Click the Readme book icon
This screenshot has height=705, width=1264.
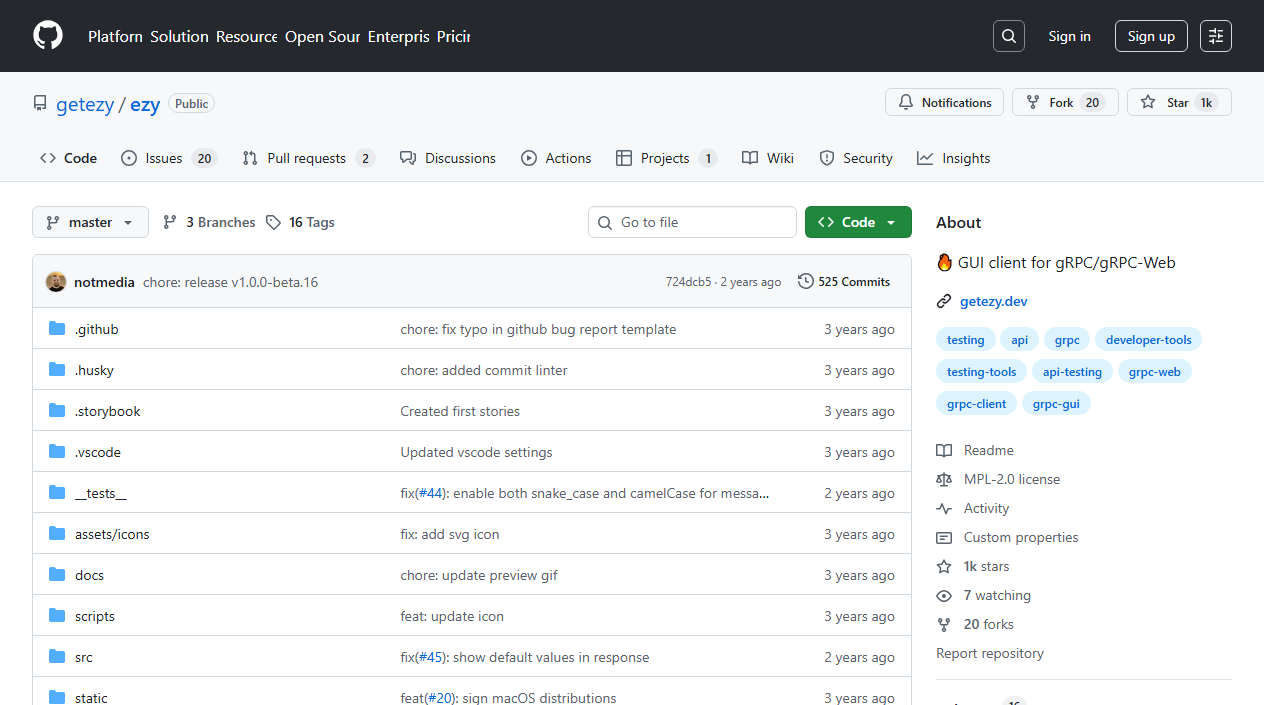[944, 450]
